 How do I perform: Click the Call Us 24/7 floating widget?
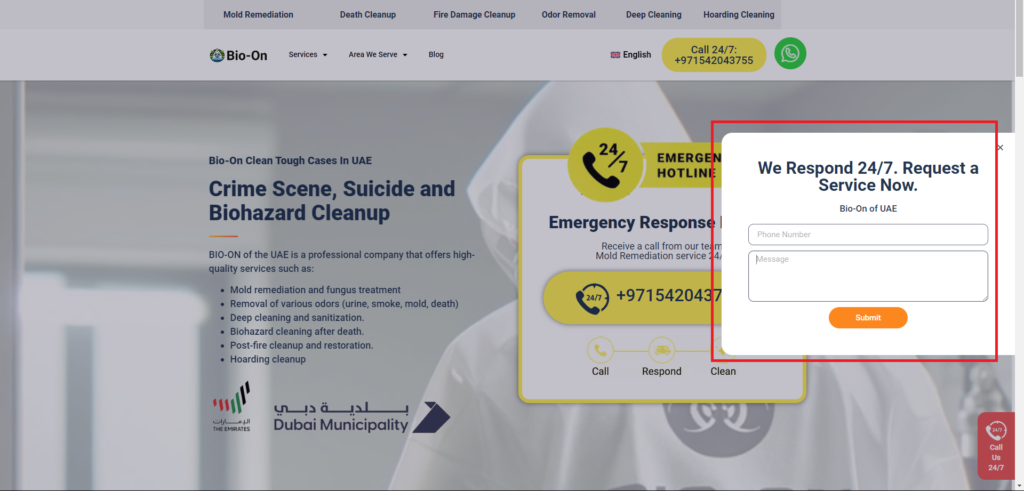(x=996, y=446)
